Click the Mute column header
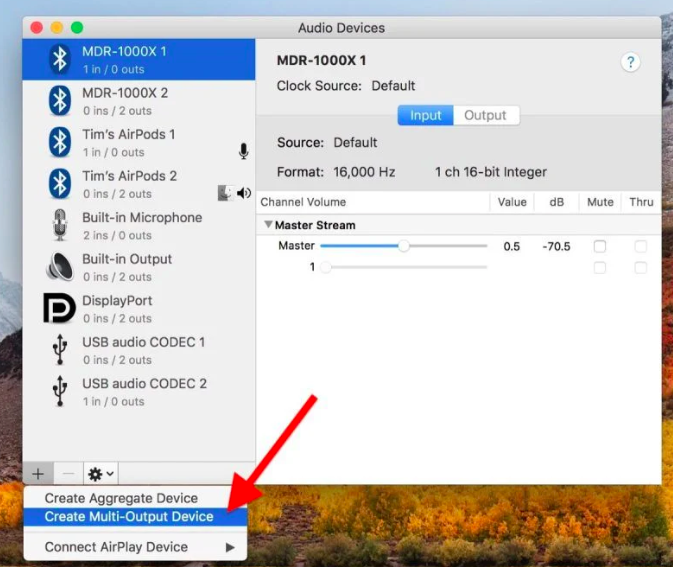The image size is (673, 567). point(600,202)
